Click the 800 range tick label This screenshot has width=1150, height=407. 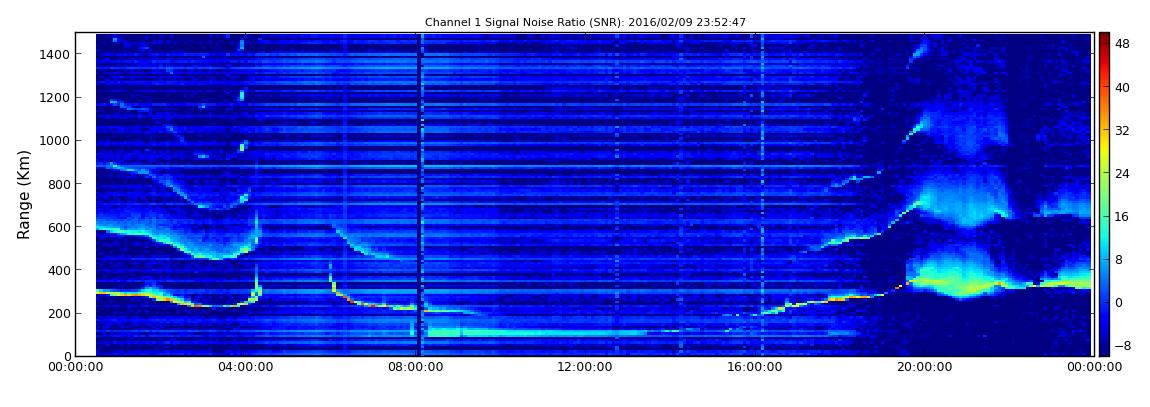point(59,184)
